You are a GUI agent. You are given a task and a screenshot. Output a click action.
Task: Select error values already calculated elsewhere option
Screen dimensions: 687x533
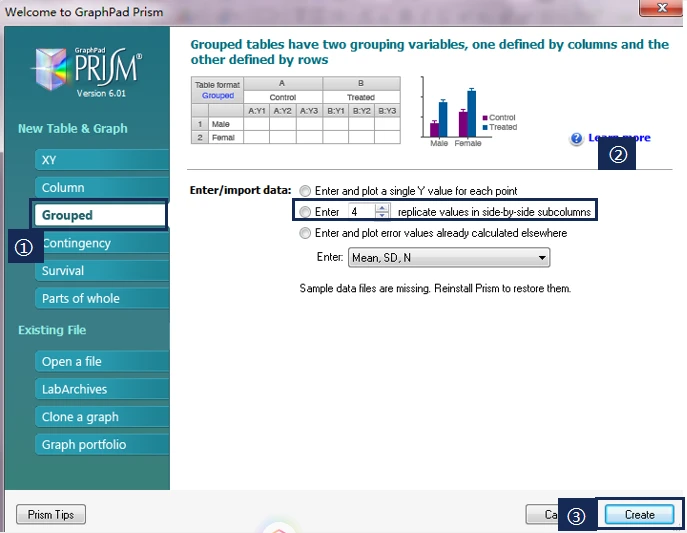(x=305, y=233)
